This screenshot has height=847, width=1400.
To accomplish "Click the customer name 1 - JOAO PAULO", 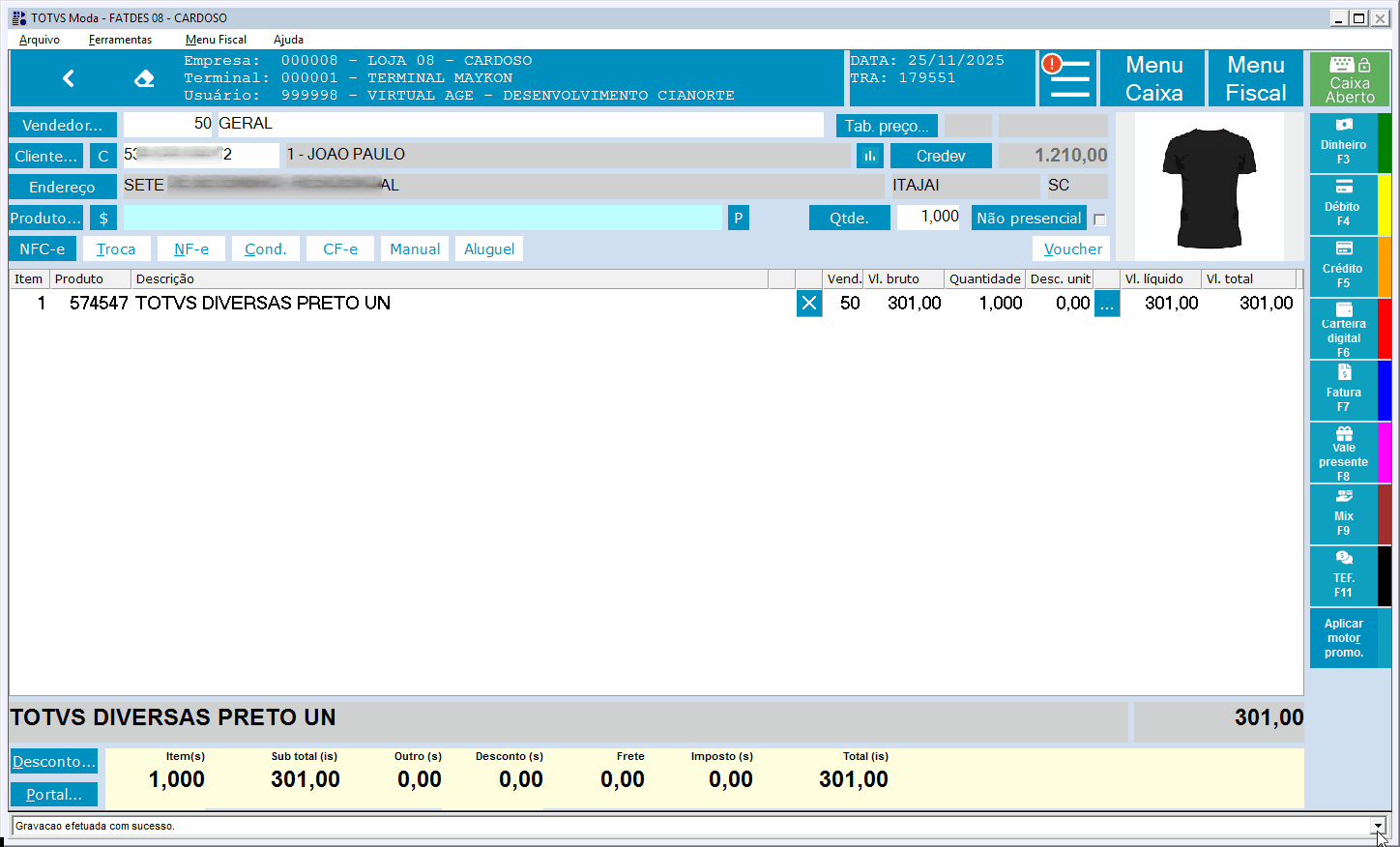I will pyautogui.click(x=567, y=155).
